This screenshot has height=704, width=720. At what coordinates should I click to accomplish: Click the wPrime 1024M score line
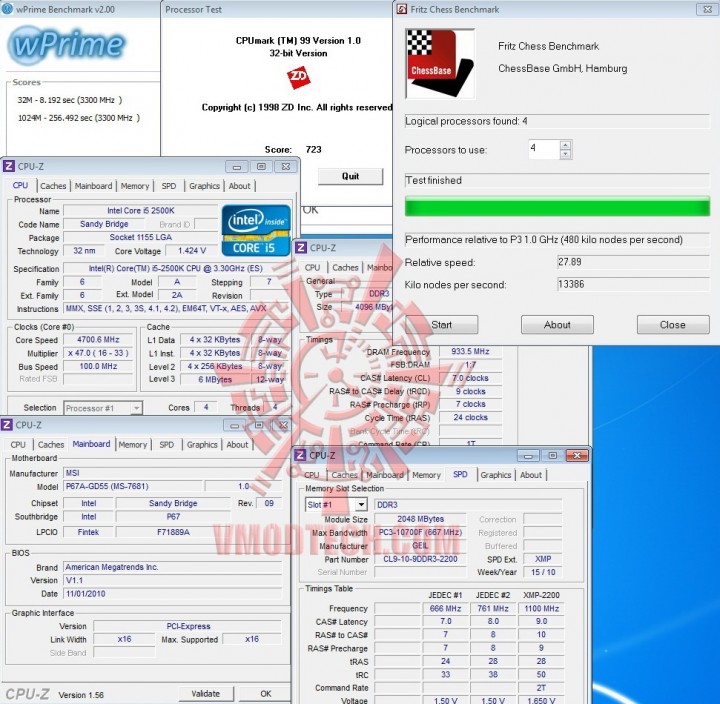coord(79,118)
